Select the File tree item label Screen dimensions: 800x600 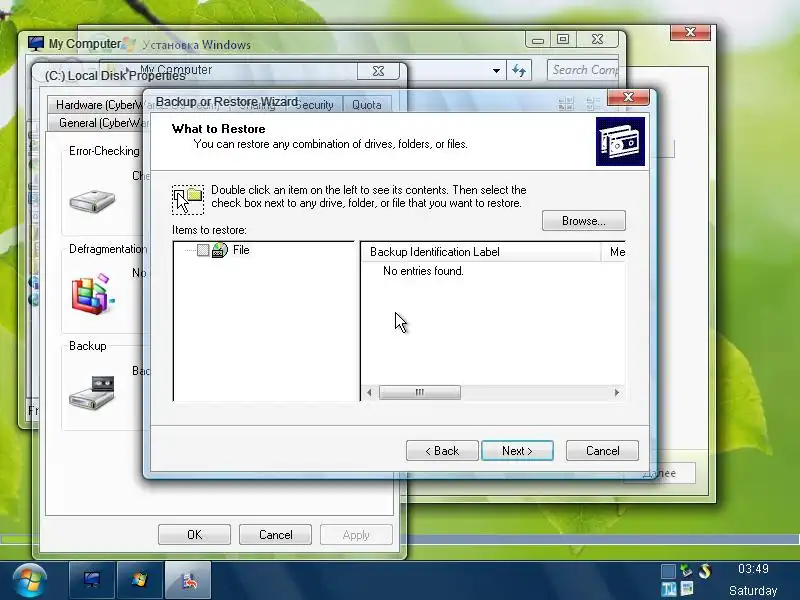241,250
